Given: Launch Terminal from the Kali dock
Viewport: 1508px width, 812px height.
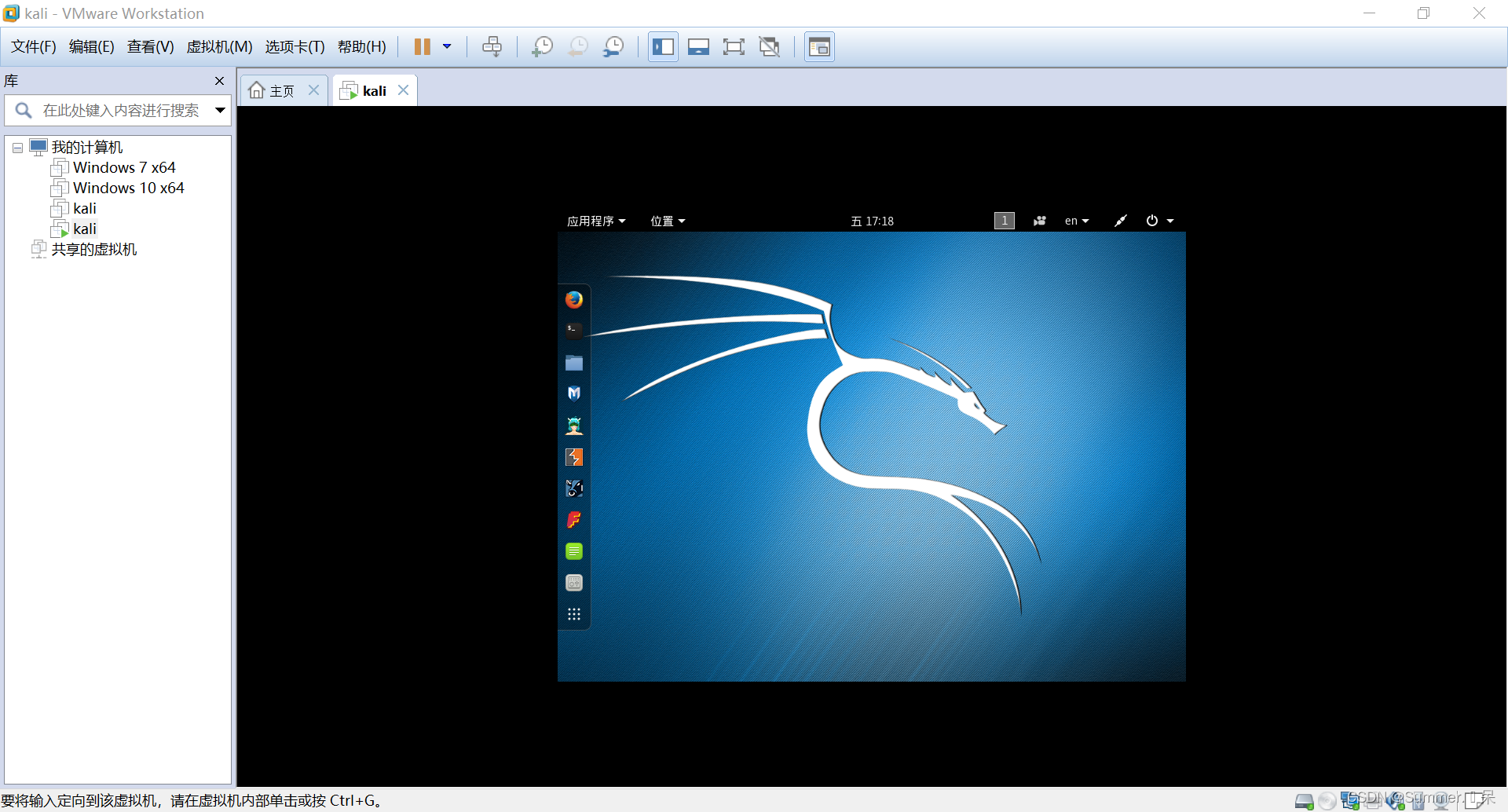Looking at the screenshot, I should click(574, 331).
